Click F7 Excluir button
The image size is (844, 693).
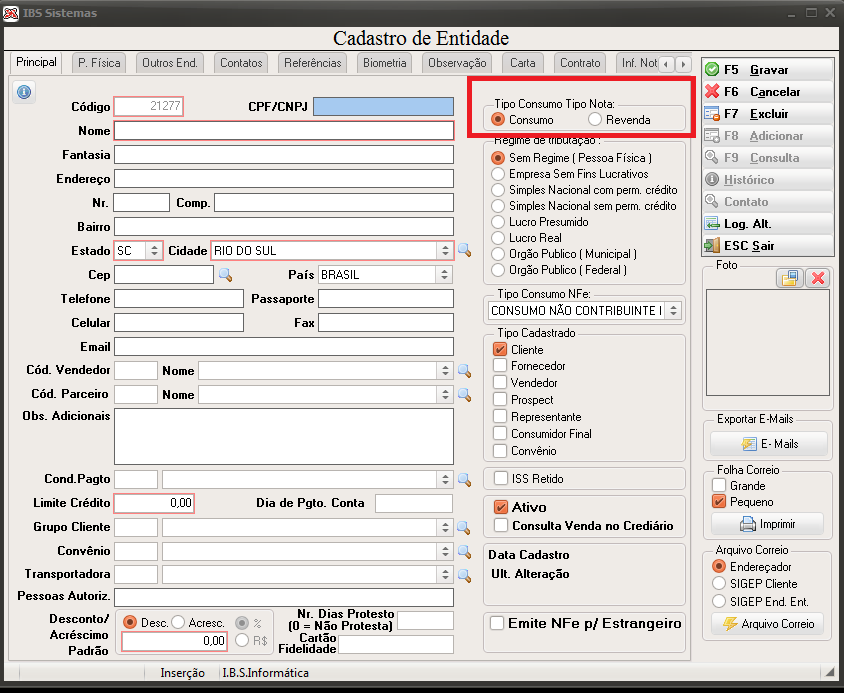click(768, 114)
